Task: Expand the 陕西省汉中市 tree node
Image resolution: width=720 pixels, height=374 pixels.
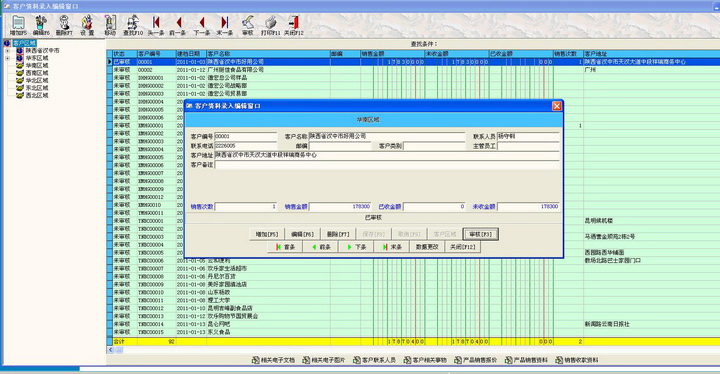Action: 7,51
